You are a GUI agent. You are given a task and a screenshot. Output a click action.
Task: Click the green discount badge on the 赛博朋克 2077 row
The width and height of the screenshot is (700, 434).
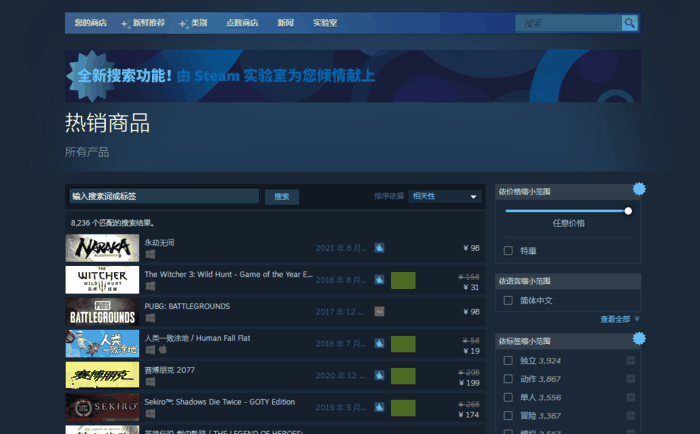[403, 376]
